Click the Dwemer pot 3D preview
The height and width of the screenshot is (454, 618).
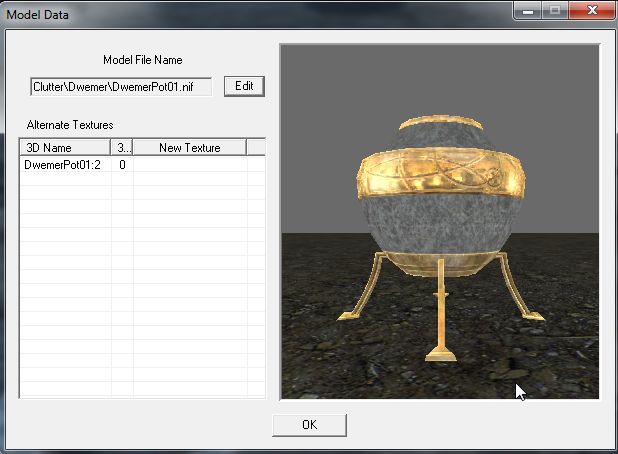440,222
